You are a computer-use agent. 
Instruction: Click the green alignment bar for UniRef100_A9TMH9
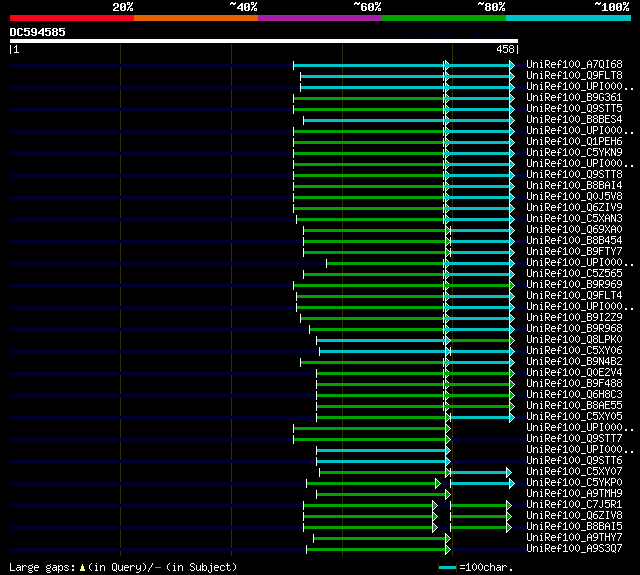(382, 495)
